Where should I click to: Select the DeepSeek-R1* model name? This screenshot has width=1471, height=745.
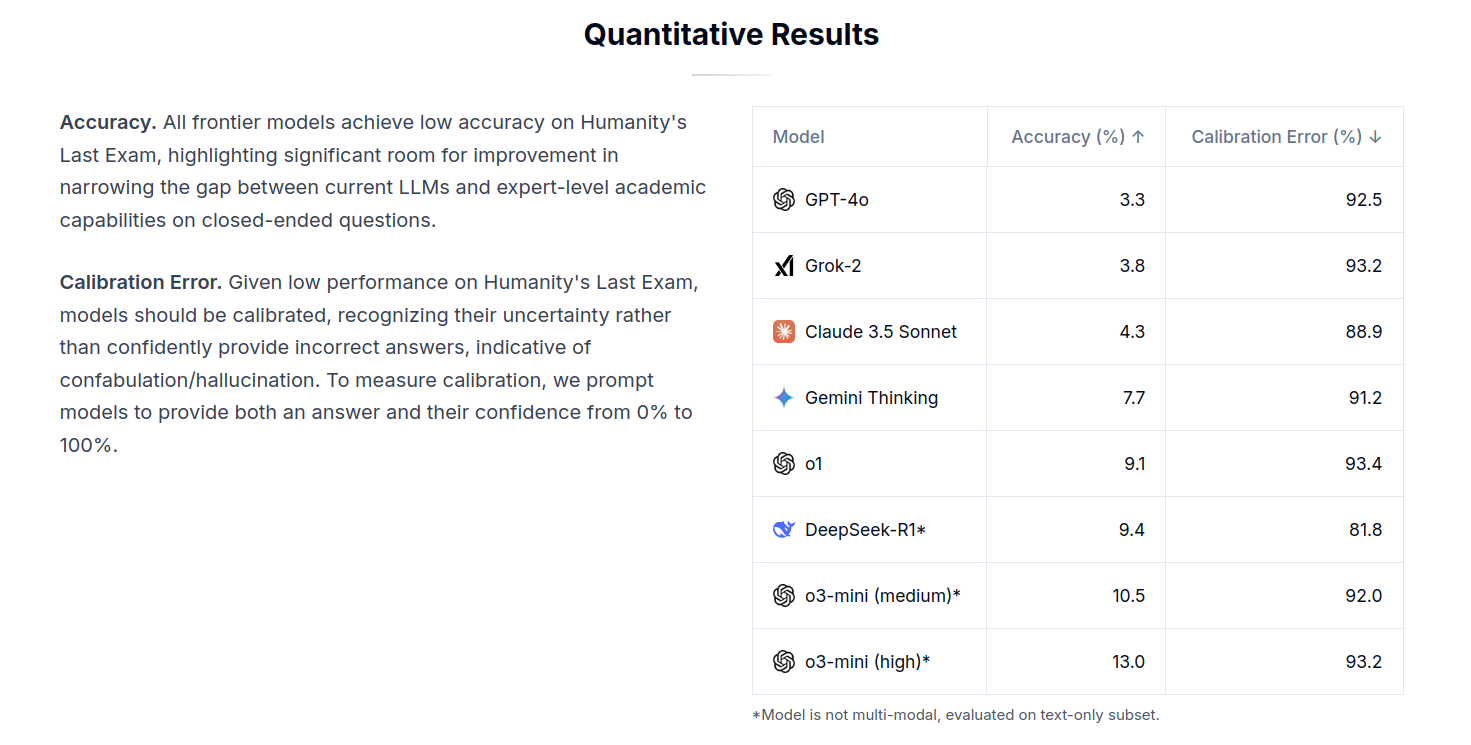coord(866,530)
